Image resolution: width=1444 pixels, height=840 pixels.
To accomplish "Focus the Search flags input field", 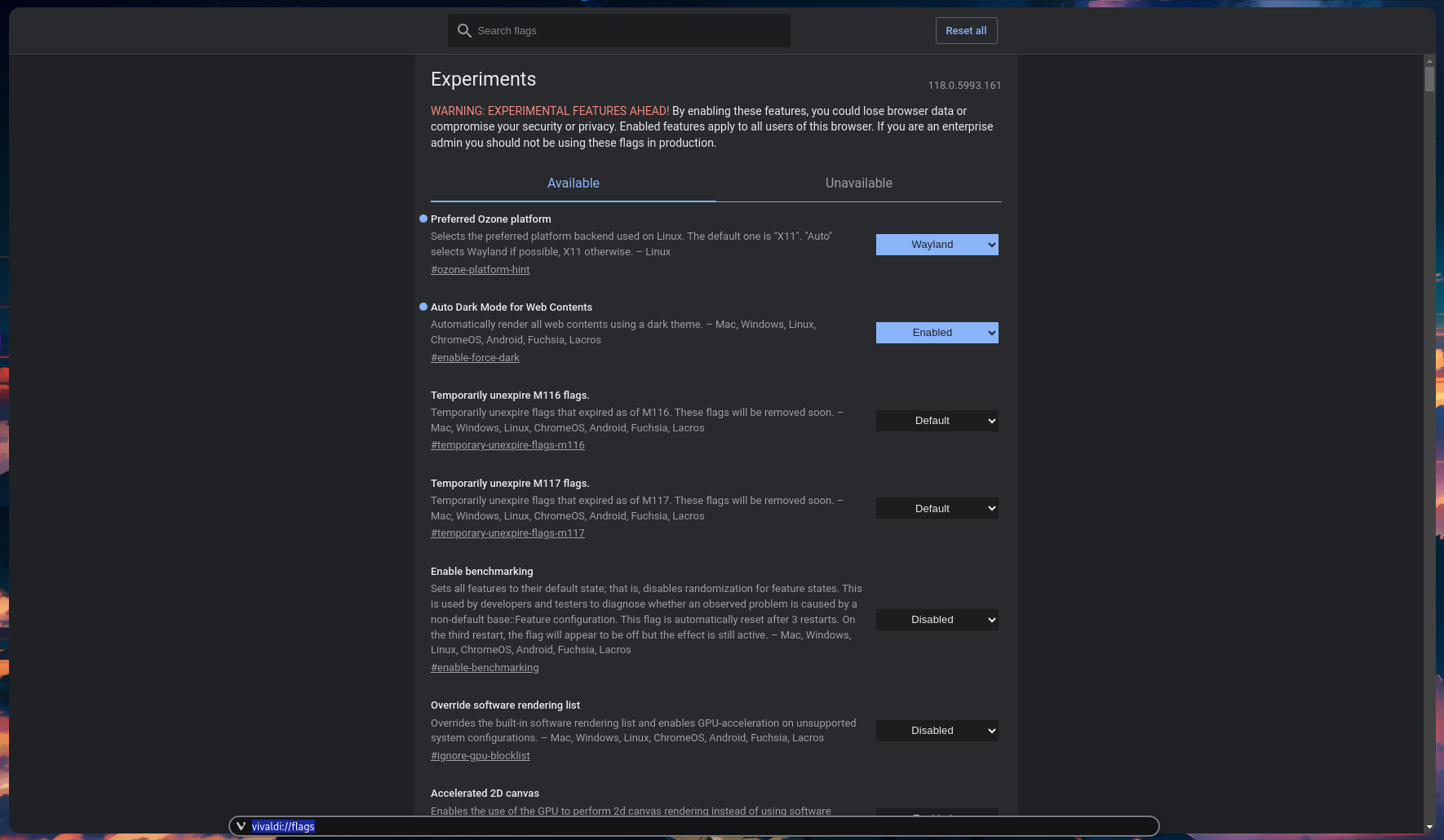I will click(x=628, y=31).
